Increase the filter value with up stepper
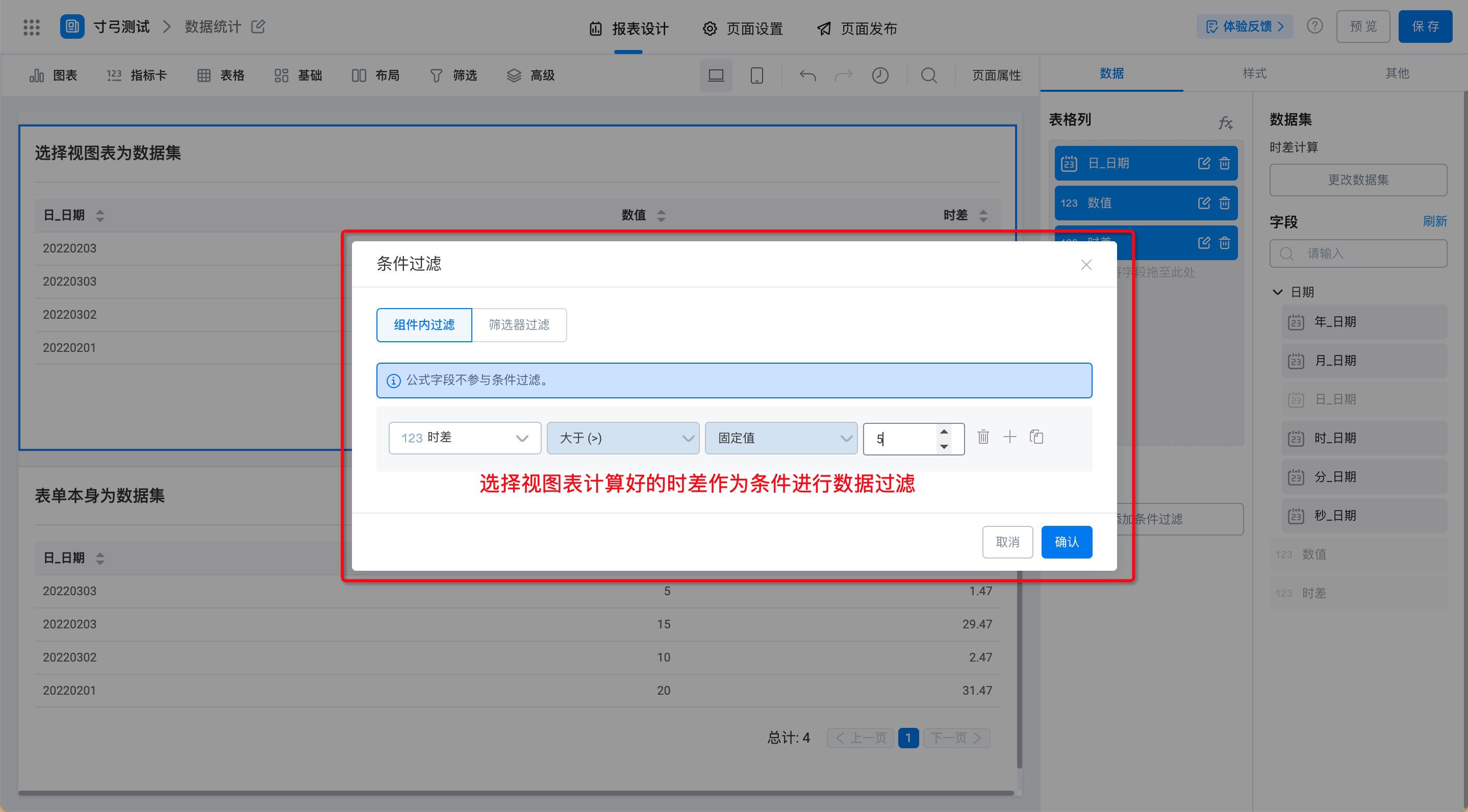Image resolution: width=1468 pixels, height=812 pixels. coord(944,432)
